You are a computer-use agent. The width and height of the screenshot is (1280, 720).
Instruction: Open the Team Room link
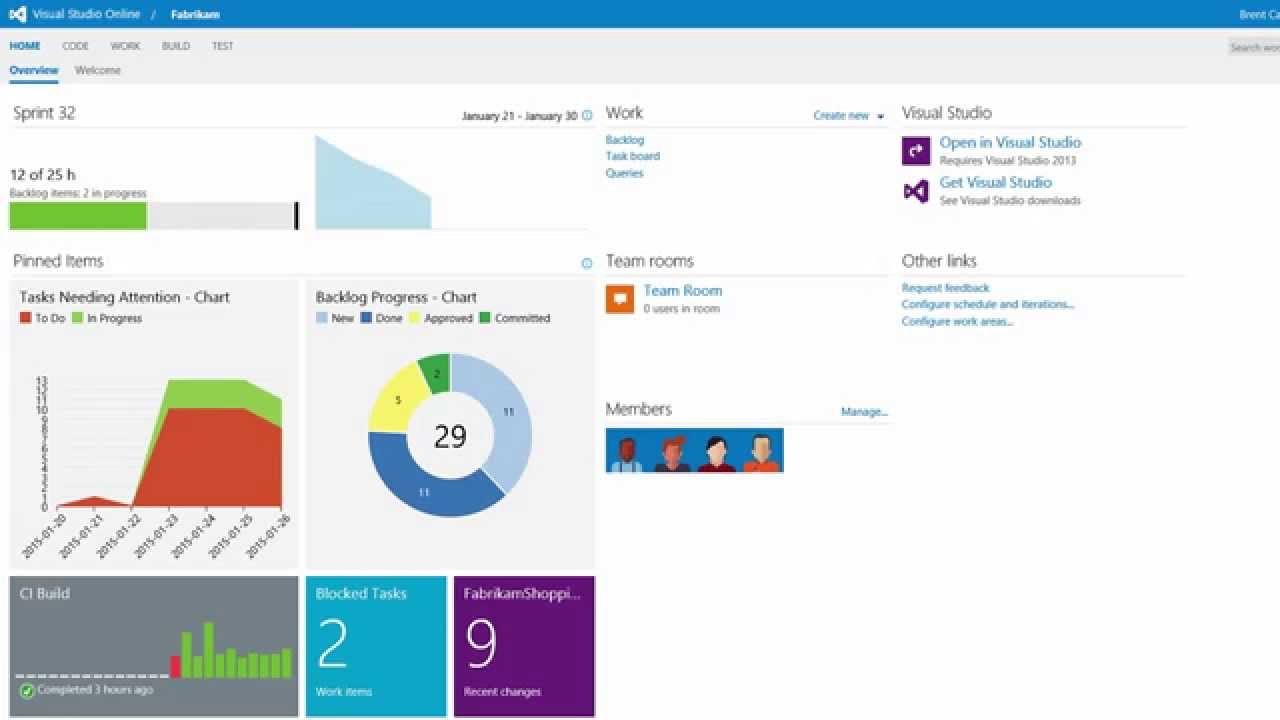click(683, 291)
